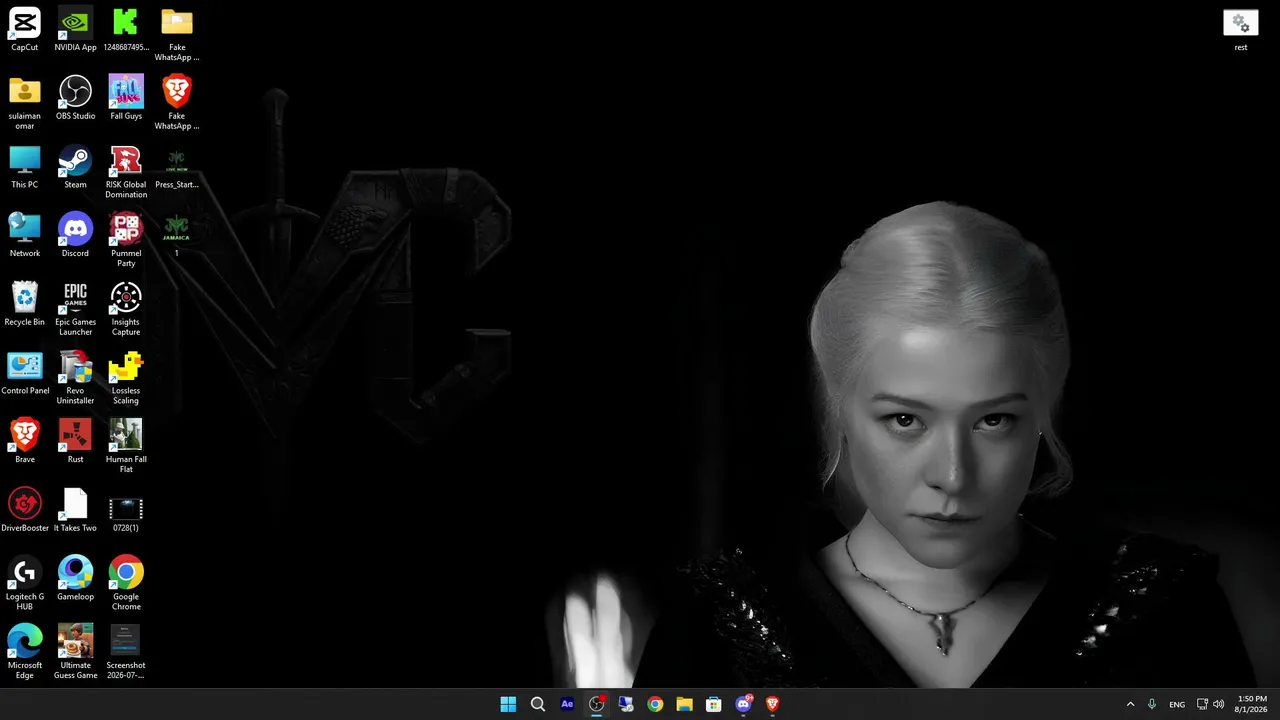Select the Fall Guys desktop shortcut
Screen dimensions: 1280x720
126,98
